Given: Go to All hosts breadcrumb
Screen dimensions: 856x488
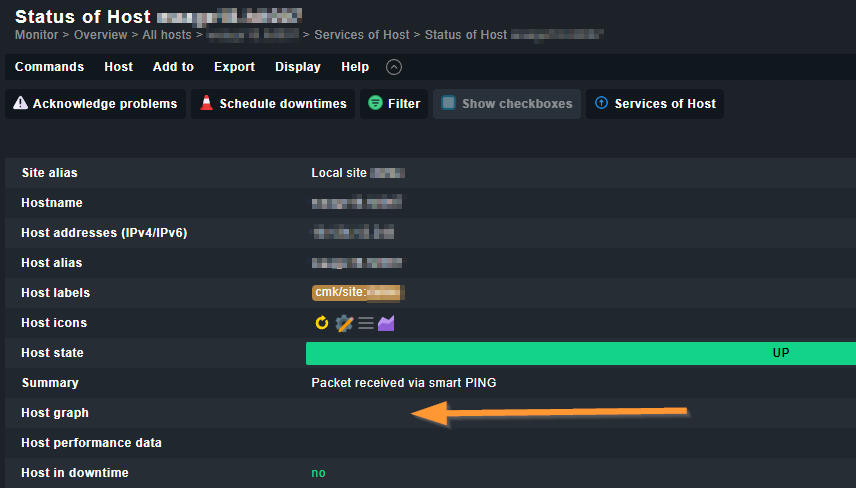Looking at the screenshot, I should (167, 35).
